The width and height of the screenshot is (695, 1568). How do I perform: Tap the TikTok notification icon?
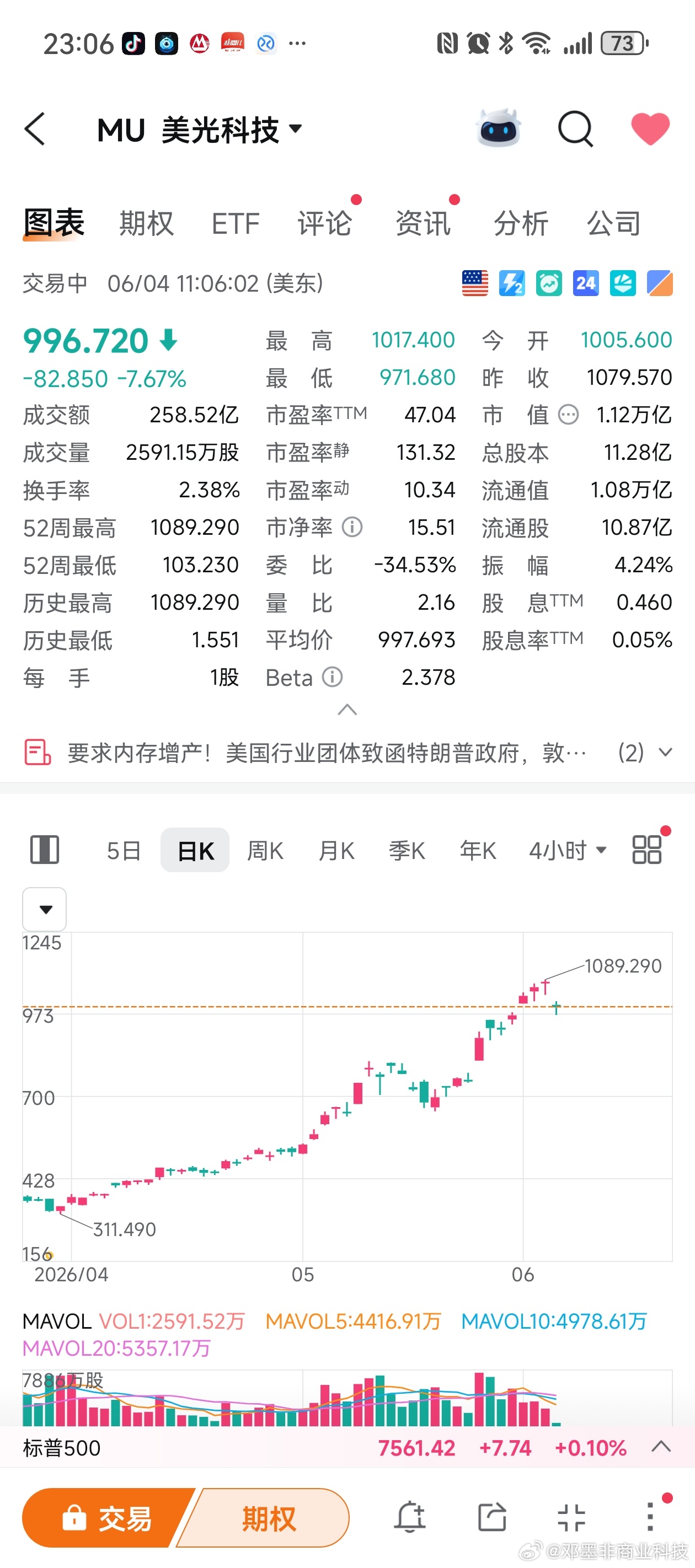click(x=133, y=44)
